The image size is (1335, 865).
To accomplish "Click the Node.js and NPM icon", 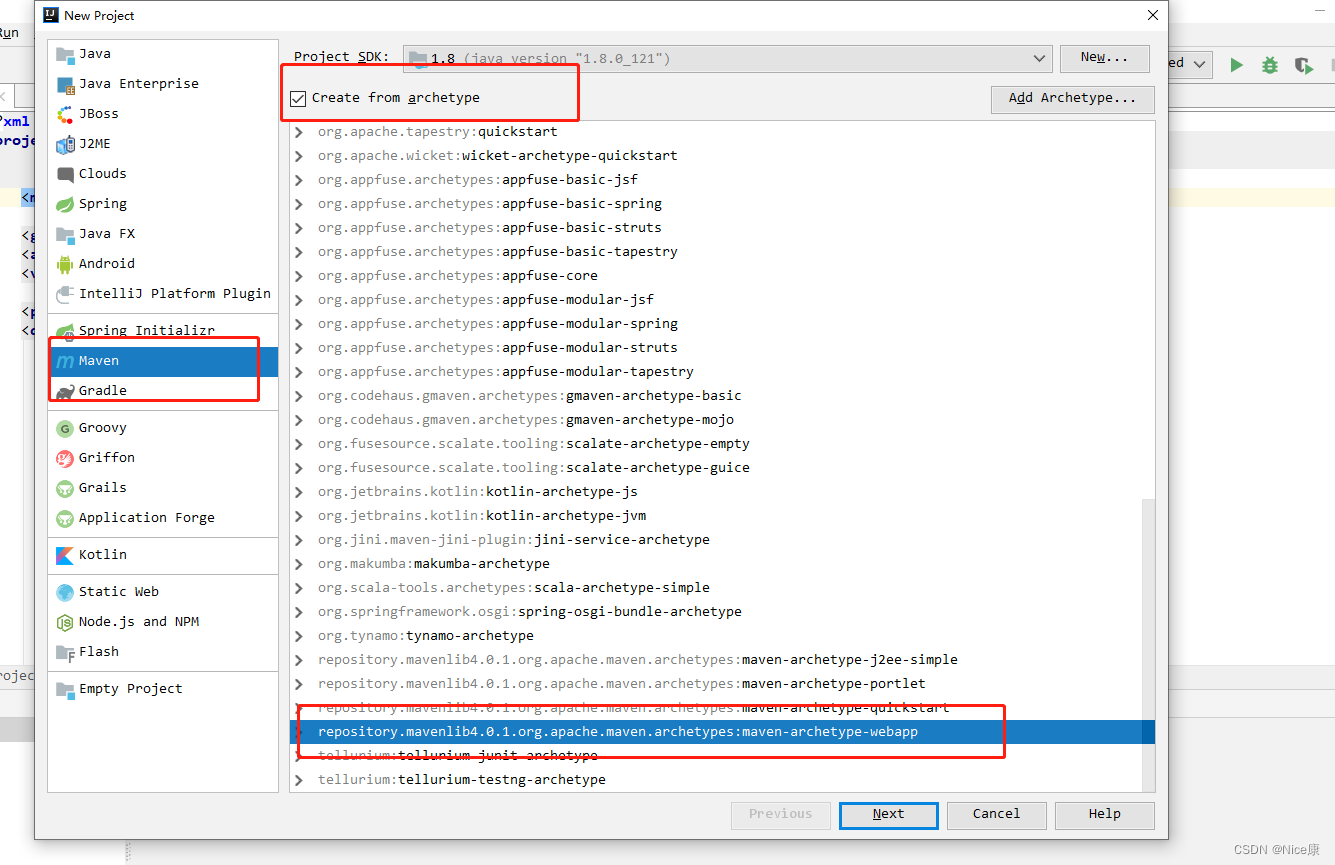I will click(x=65, y=622).
